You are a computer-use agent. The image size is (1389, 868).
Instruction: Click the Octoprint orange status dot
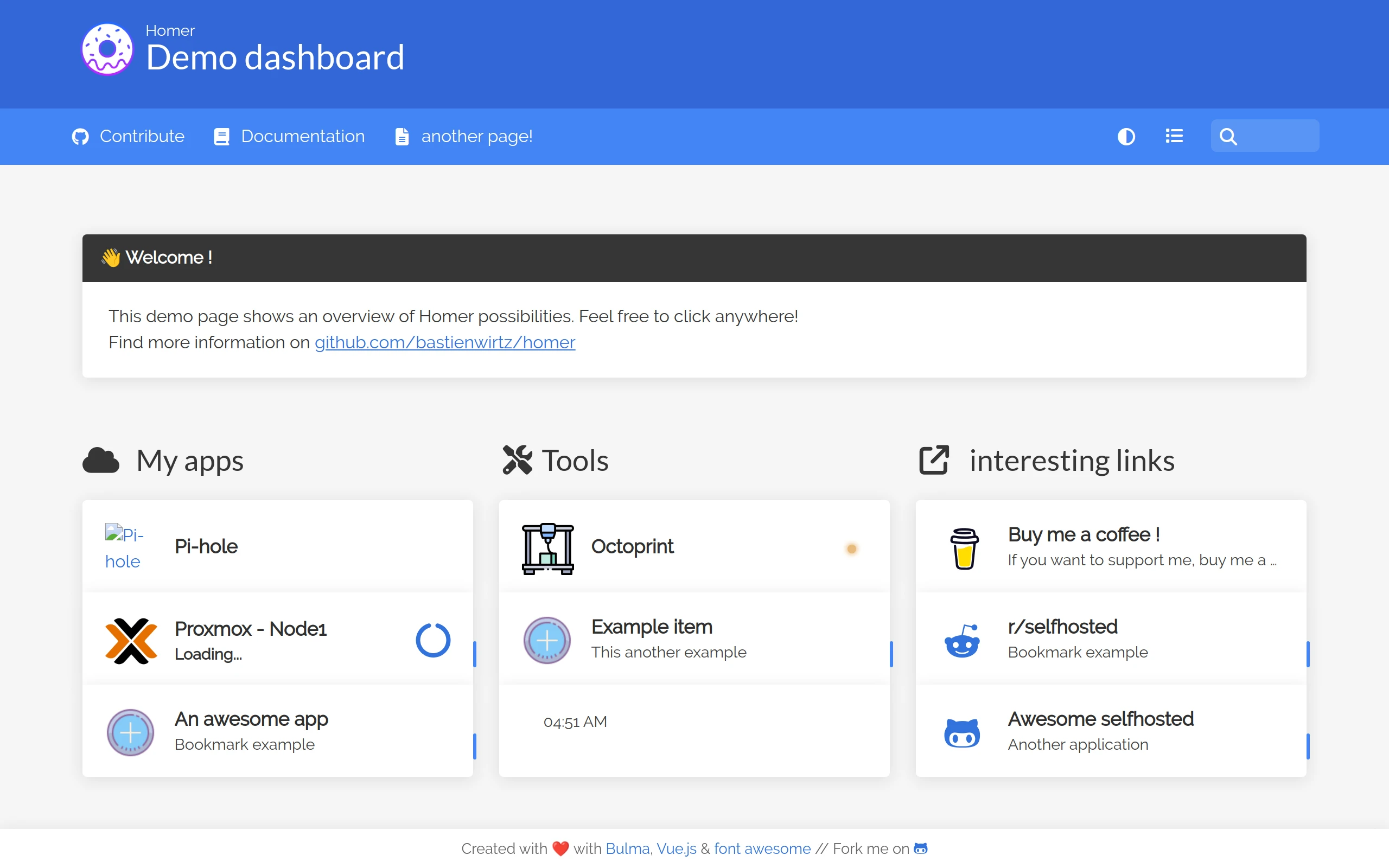tap(852, 549)
